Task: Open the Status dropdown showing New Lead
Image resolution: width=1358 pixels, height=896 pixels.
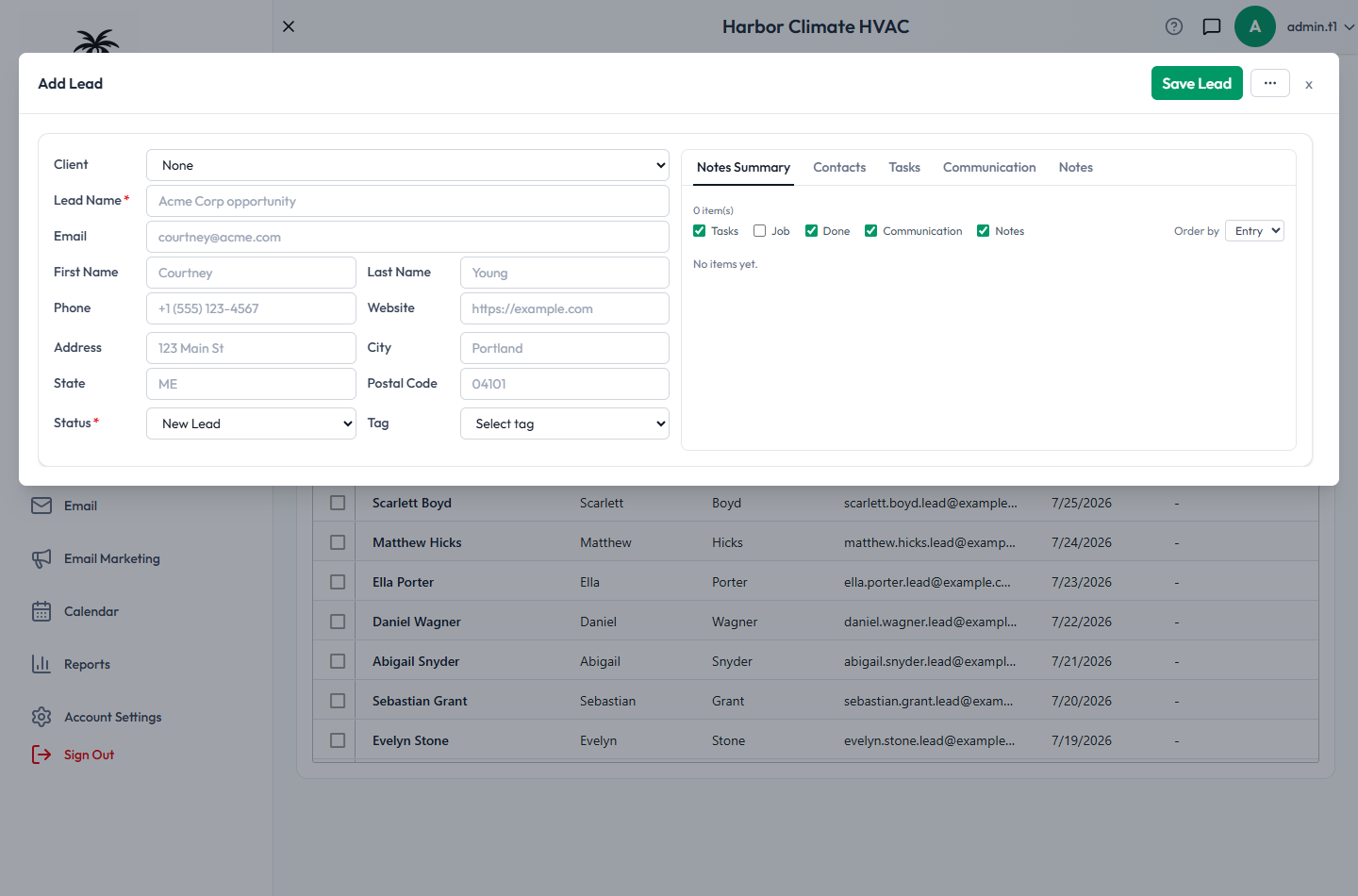Action: click(x=251, y=423)
